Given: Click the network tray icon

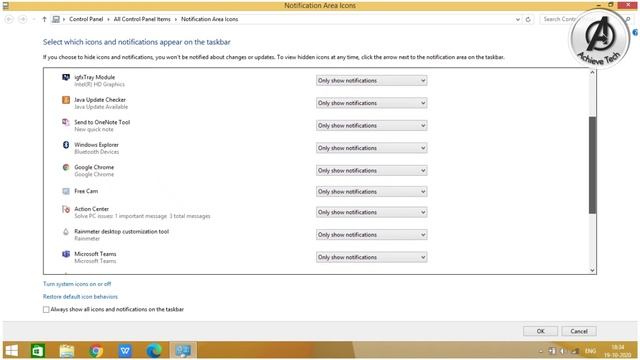Looking at the screenshot, I should (x=576, y=351).
